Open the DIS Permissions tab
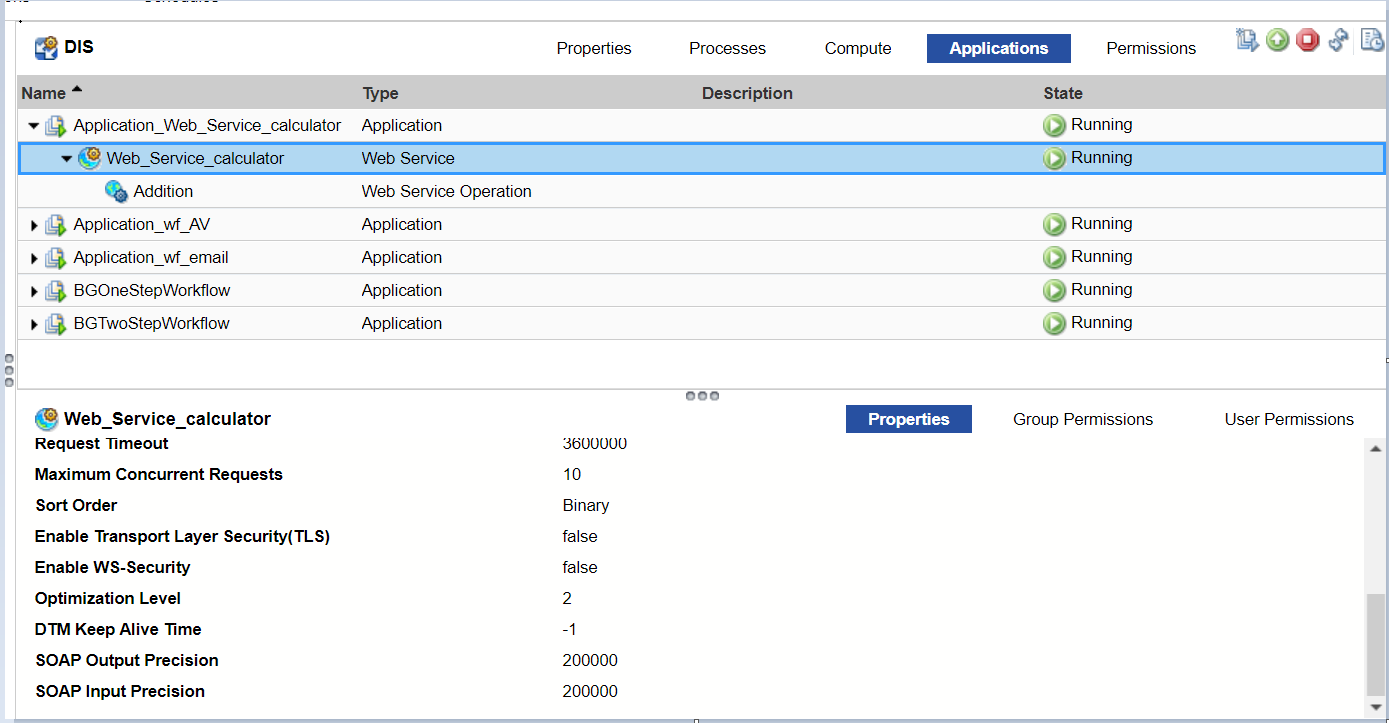The height and width of the screenshot is (723, 1389). 1151,48
